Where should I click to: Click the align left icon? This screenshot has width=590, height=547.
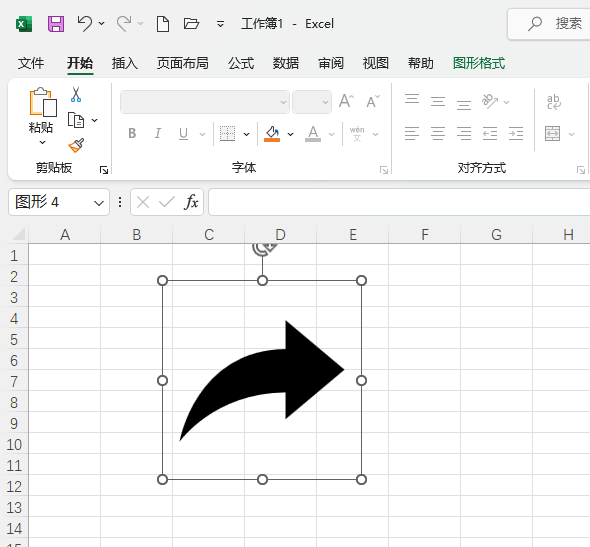tap(412, 134)
